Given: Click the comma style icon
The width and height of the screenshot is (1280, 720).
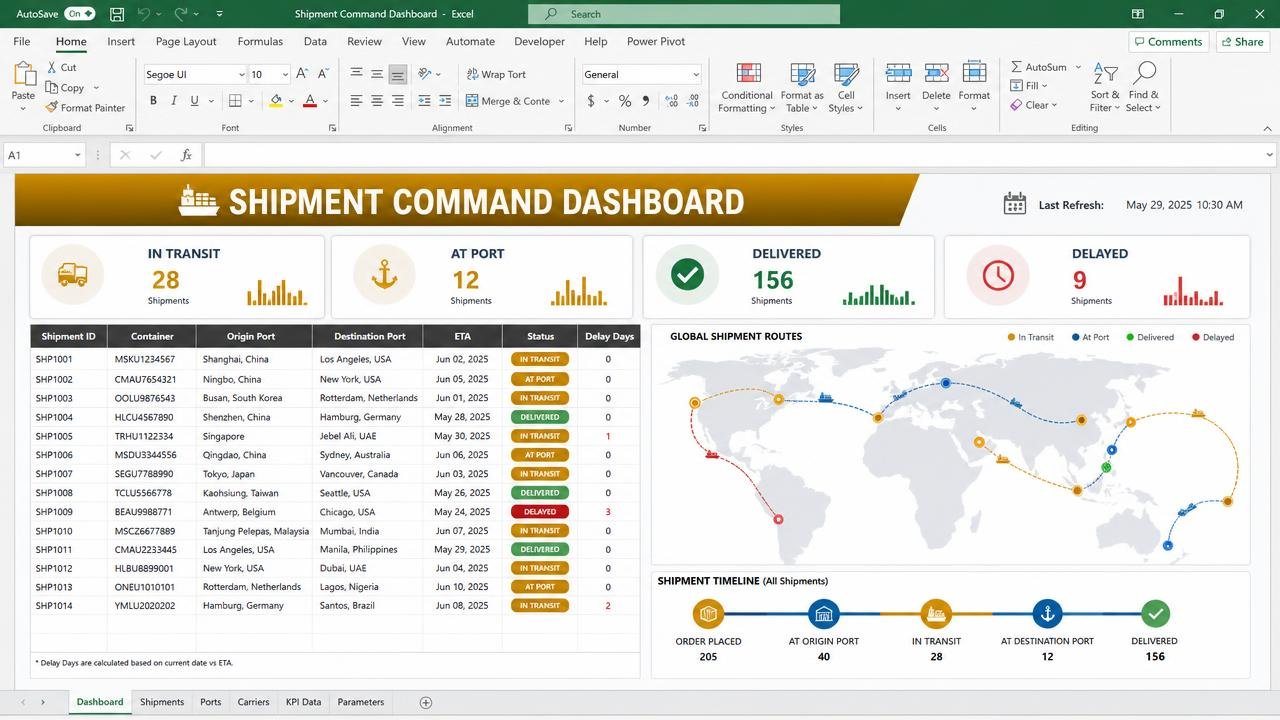Looking at the screenshot, I should pos(645,101).
